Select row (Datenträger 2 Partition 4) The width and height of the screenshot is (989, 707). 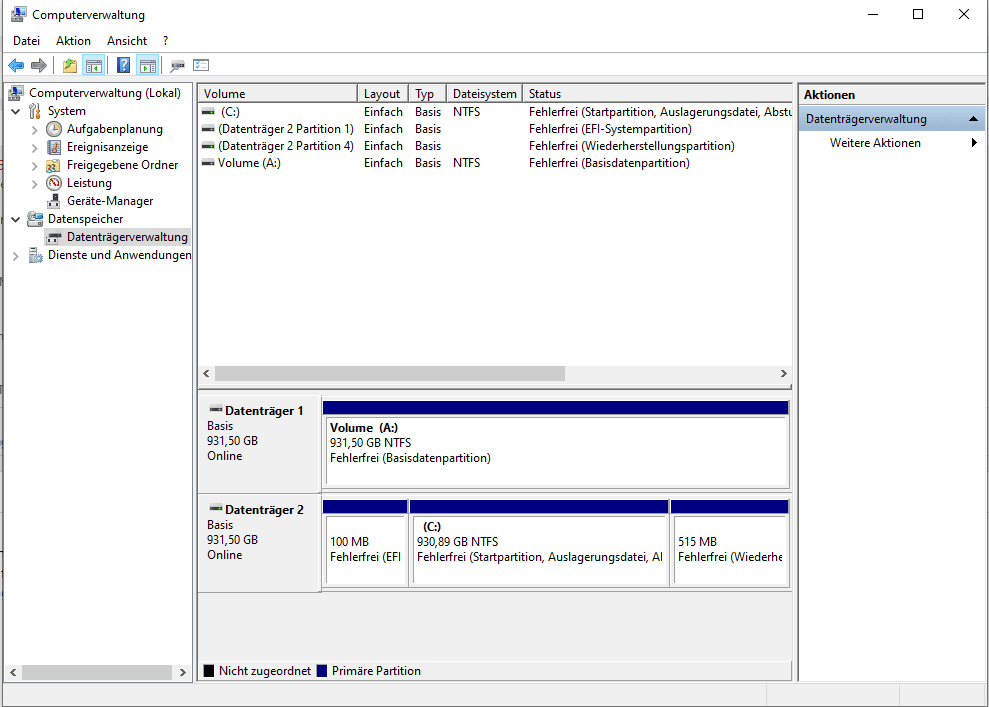494,146
